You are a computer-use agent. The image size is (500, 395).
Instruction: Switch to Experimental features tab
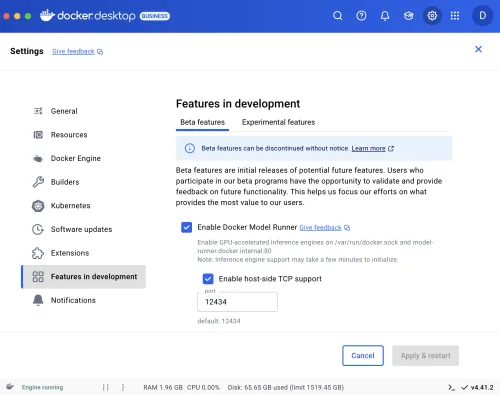tap(278, 122)
